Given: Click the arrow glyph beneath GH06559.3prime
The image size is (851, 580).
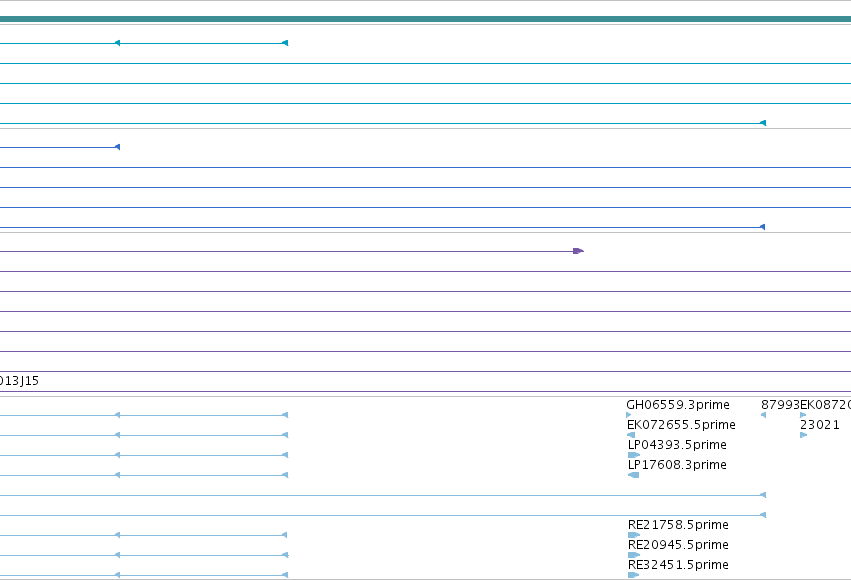Looking at the screenshot, I should 628,415.
